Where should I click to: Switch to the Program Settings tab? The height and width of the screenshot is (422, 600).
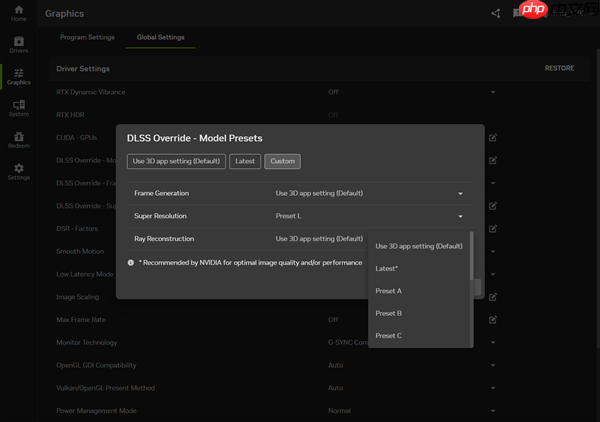point(87,38)
